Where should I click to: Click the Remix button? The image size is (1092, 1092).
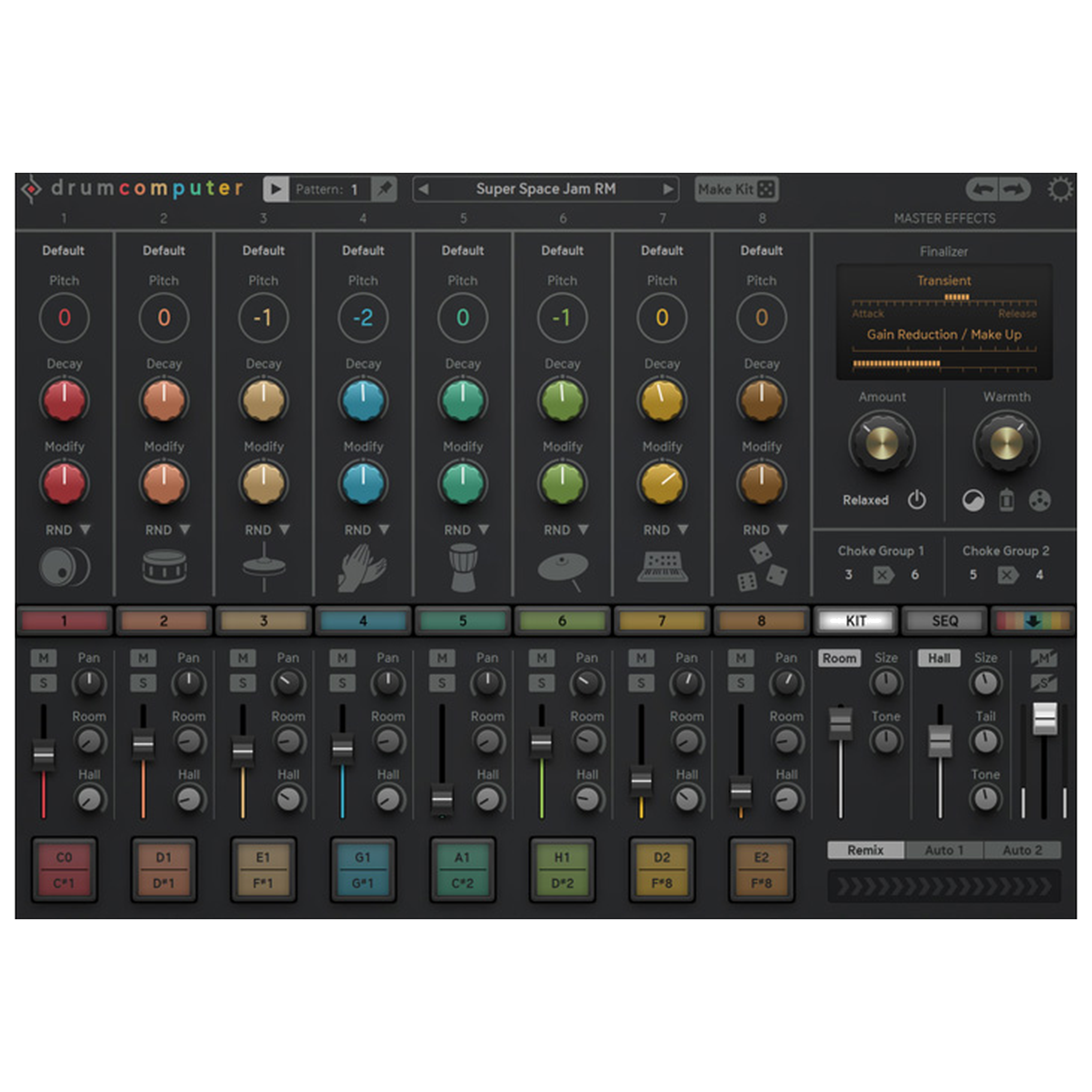tap(865, 850)
